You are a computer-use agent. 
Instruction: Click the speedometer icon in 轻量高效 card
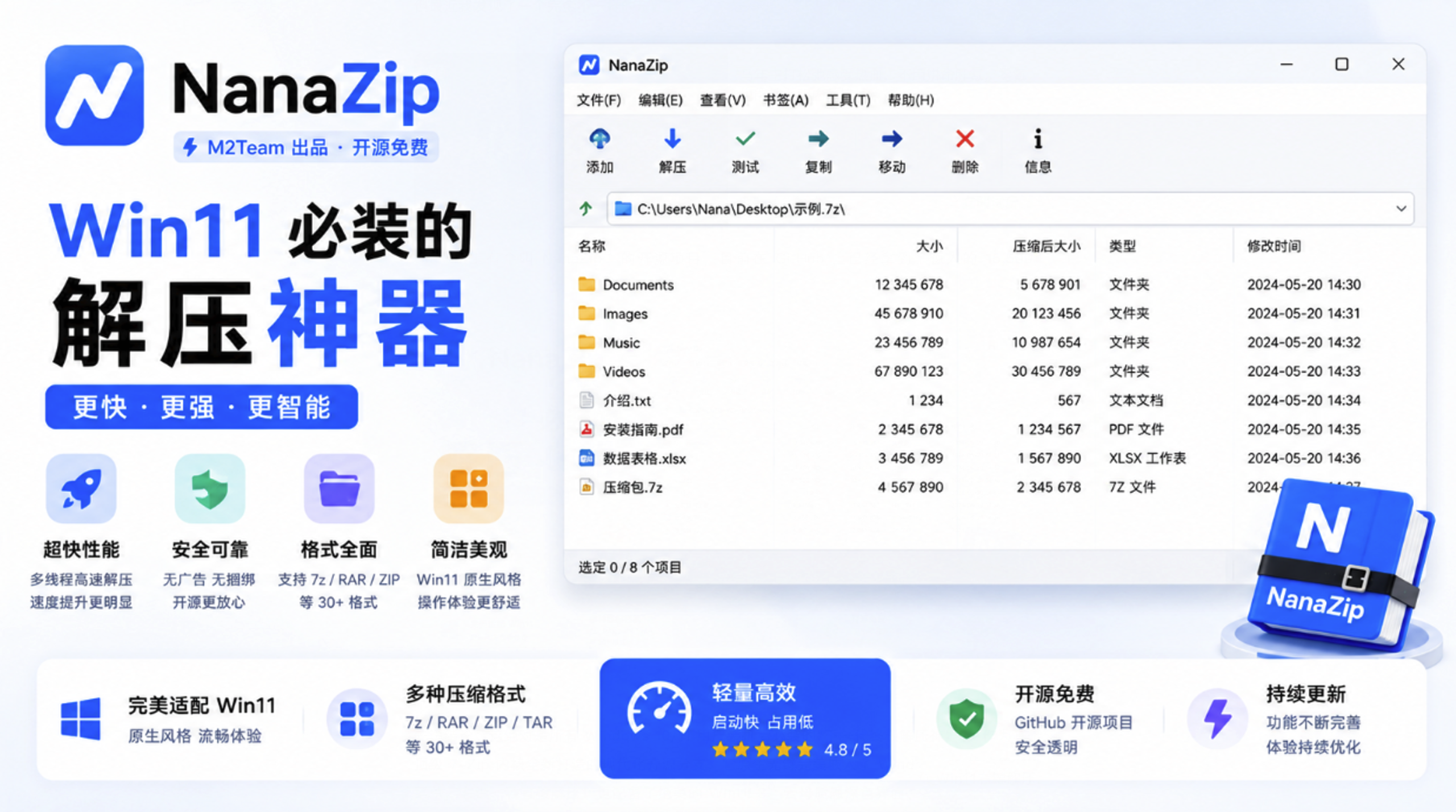coord(659,709)
